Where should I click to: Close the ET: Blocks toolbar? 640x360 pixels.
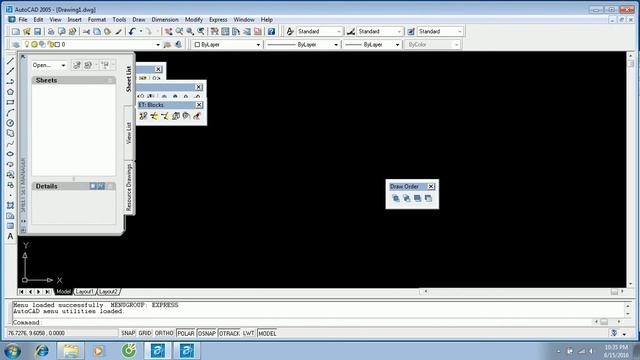click(x=199, y=105)
